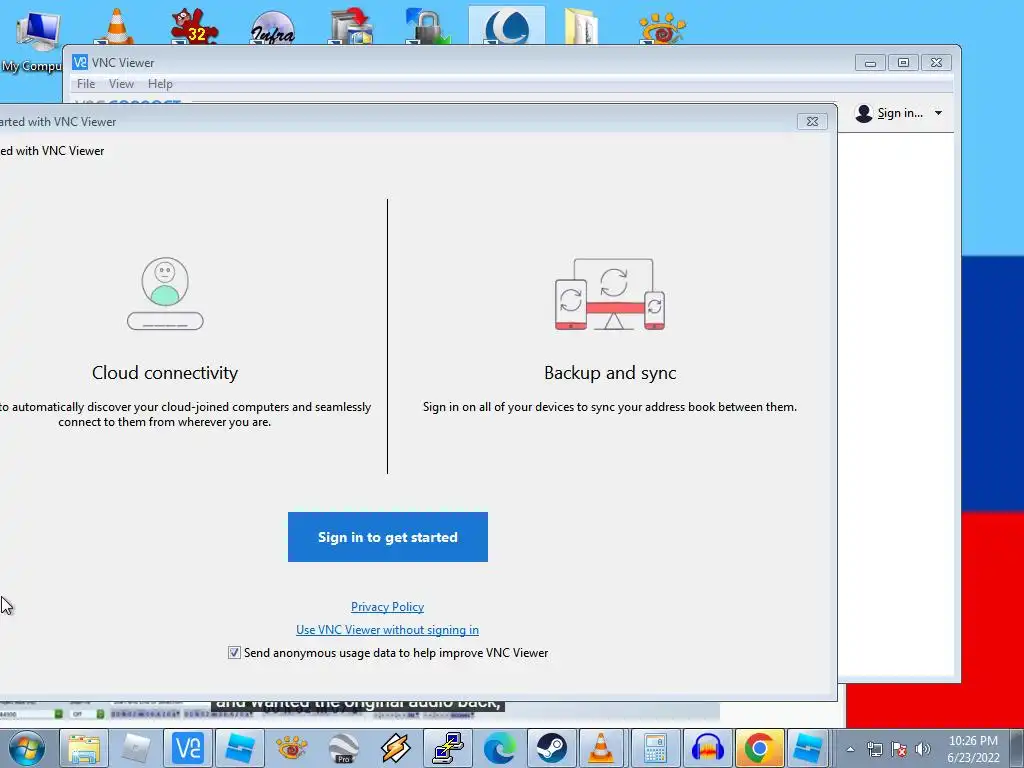Click the Cloud connectivity user illustration

click(165, 293)
